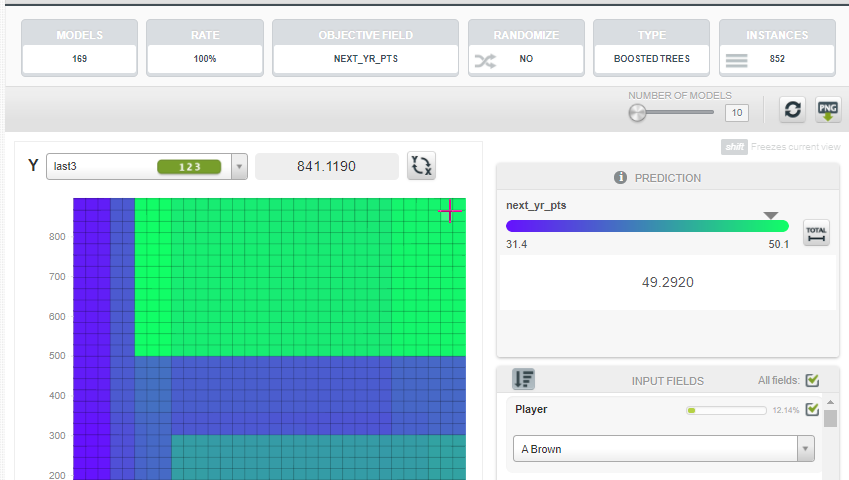Image resolution: width=849 pixels, height=480 pixels.
Task: Toggle the Player field checkbox
Action: tap(812, 409)
